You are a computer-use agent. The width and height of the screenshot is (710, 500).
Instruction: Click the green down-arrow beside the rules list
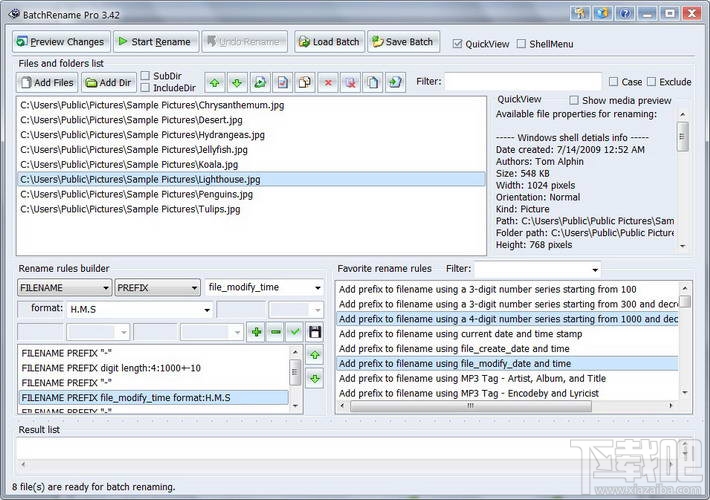[315, 378]
